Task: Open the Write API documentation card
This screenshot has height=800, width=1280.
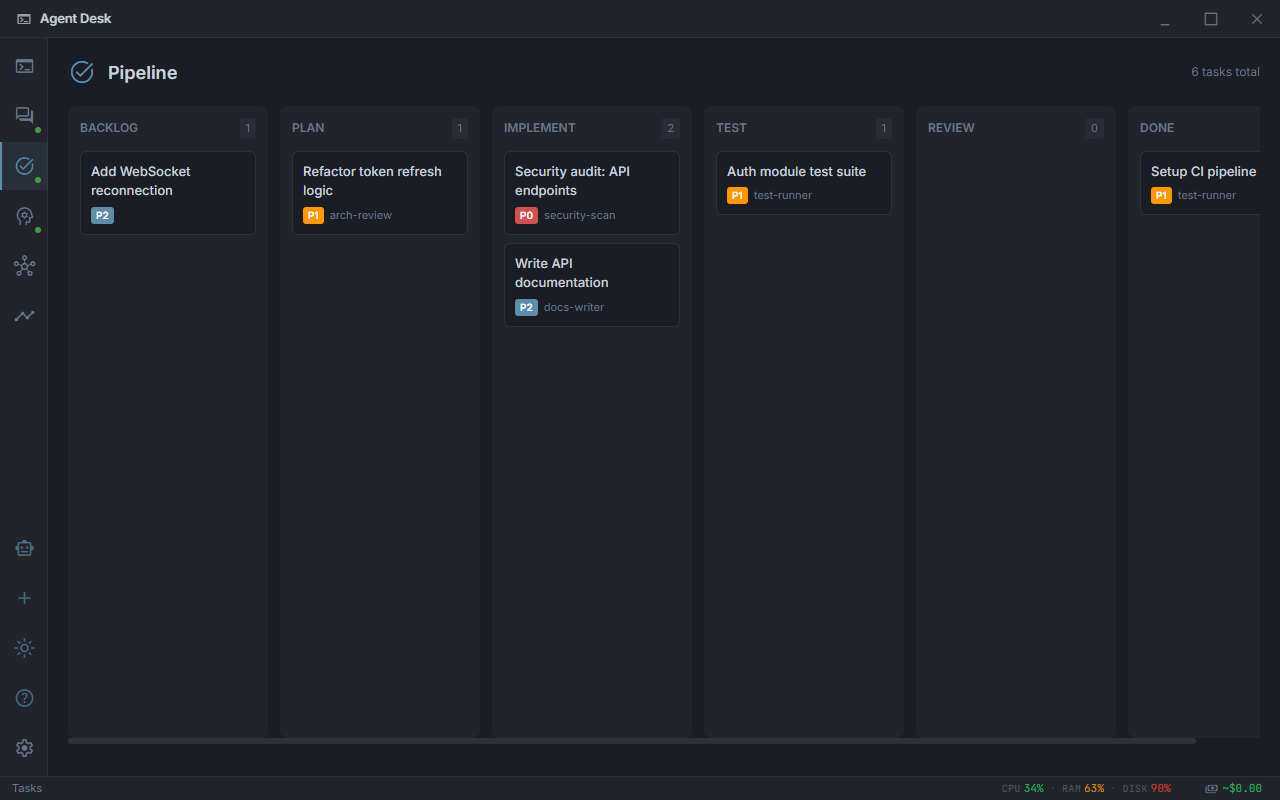Action: pyautogui.click(x=592, y=285)
